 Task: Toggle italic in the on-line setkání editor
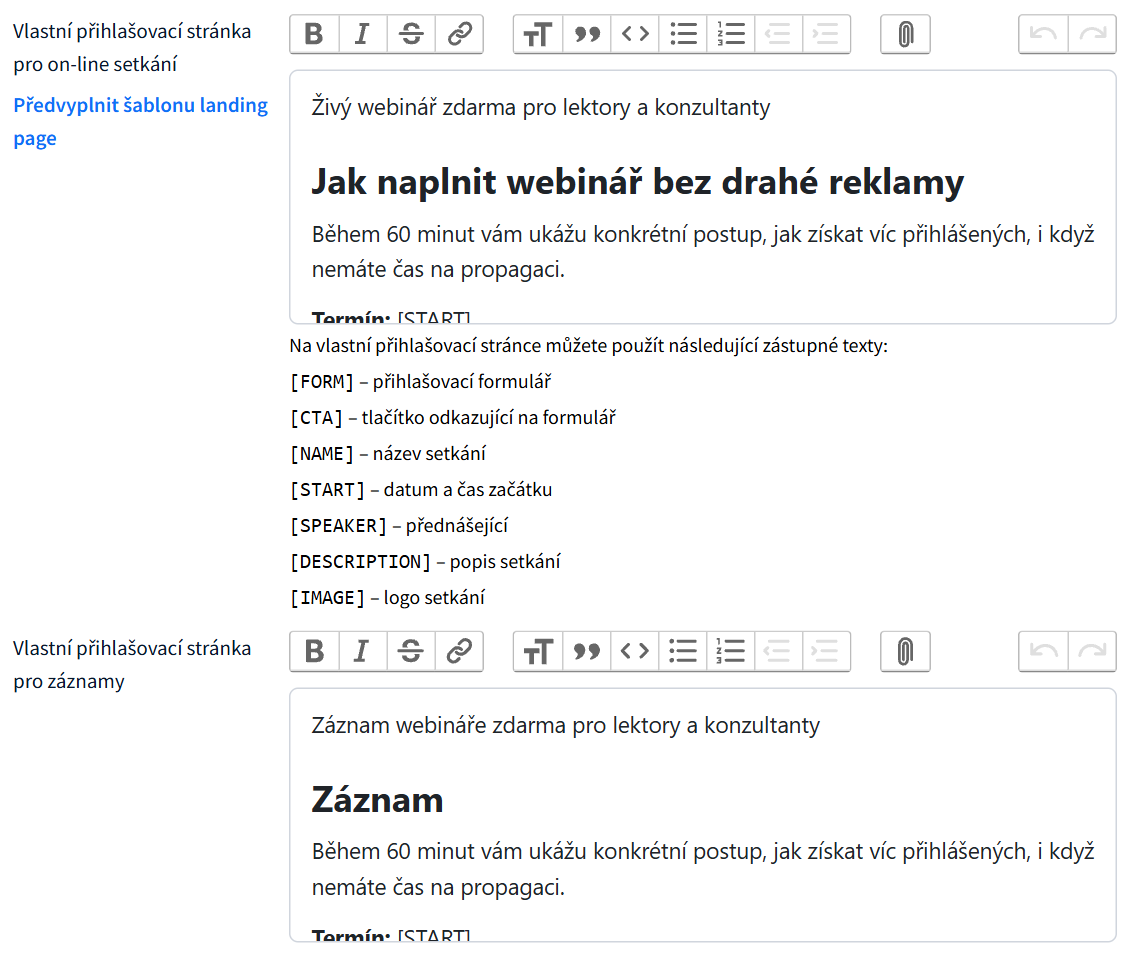pos(363,34)
